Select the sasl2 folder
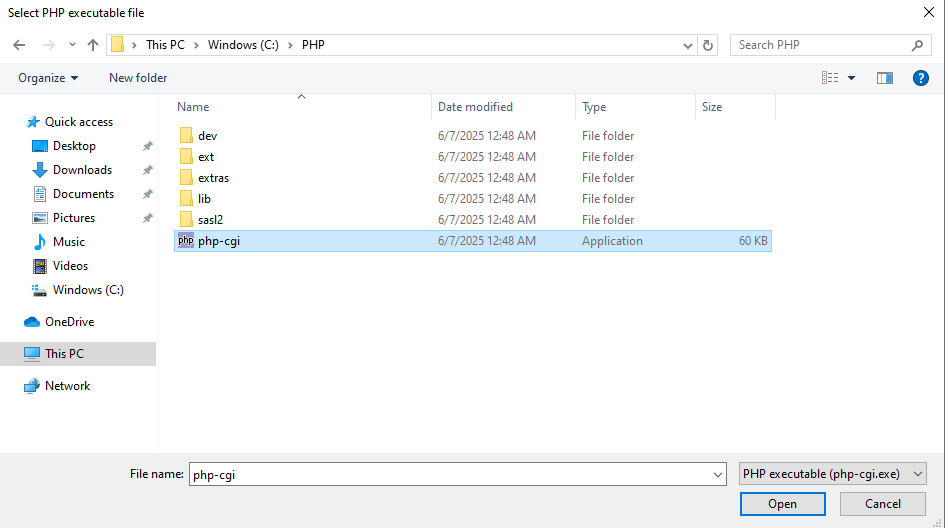The image size is (948, 528). (472, 220)
